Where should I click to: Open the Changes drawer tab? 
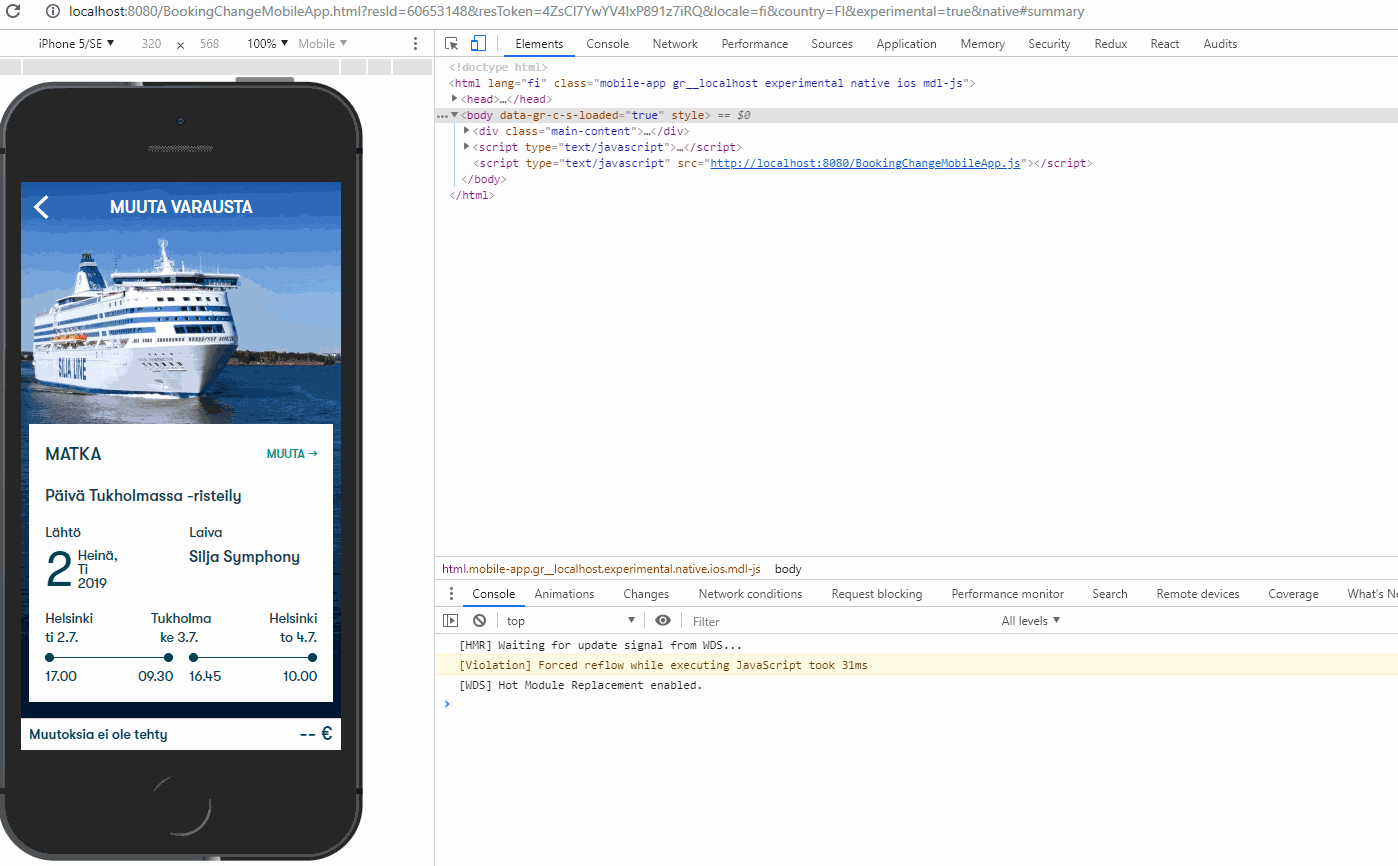click(646, 594)
